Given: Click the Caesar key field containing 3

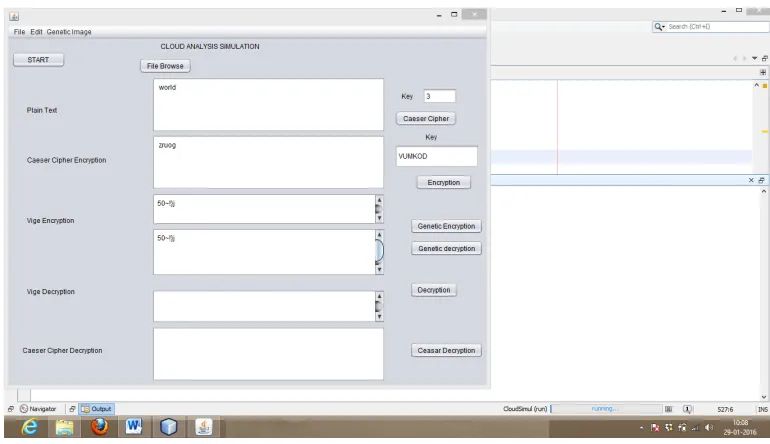Looking at the screenshot, I should 440,96.
